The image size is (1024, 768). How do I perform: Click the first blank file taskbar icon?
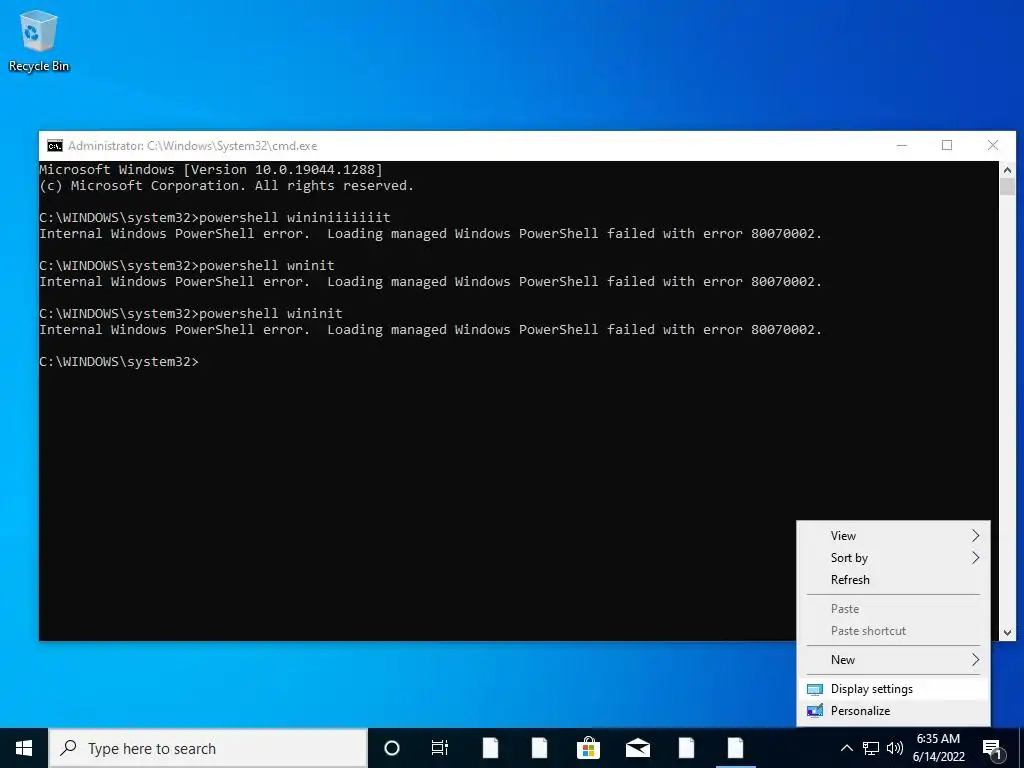[x=490, y=748]
